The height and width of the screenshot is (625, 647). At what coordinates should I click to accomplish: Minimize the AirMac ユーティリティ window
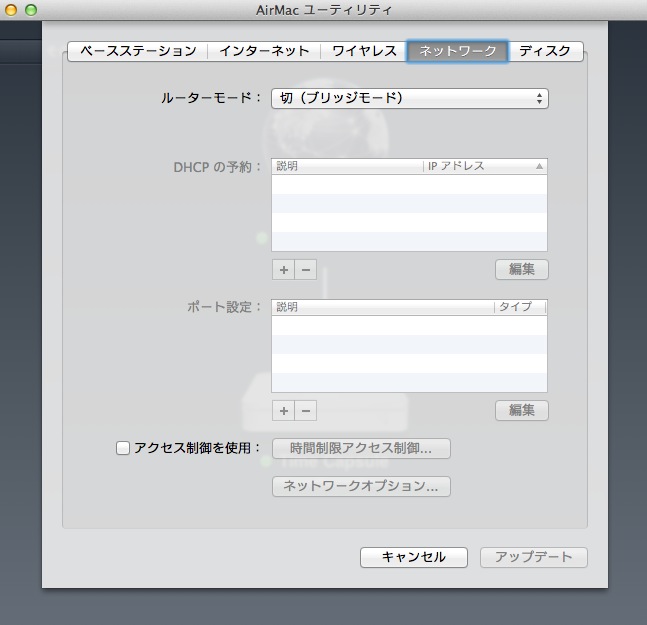11,9
